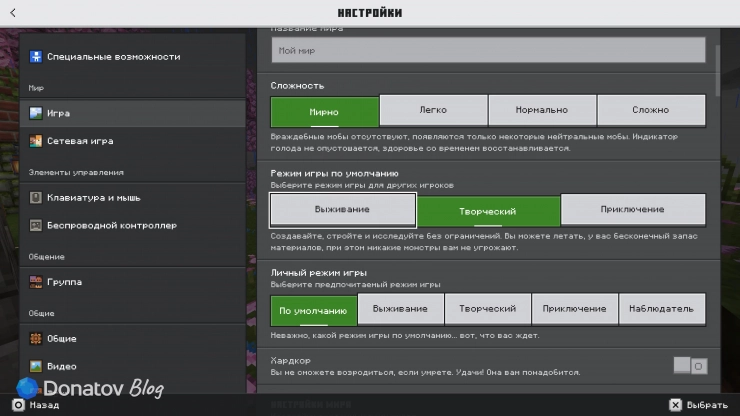
Task: Set difficulty to Легко
Action: tap(433, 110)
